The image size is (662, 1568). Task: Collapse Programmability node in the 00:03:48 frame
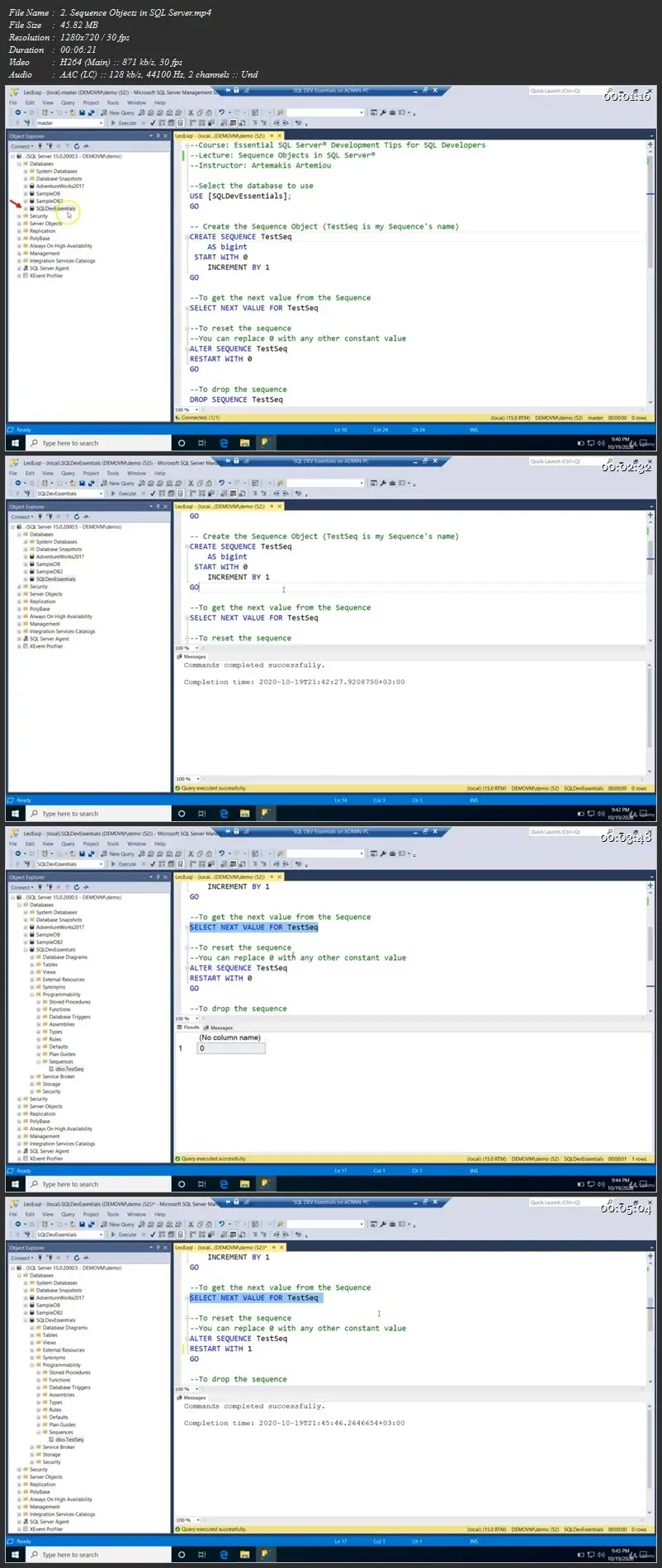tap(32, 994)
